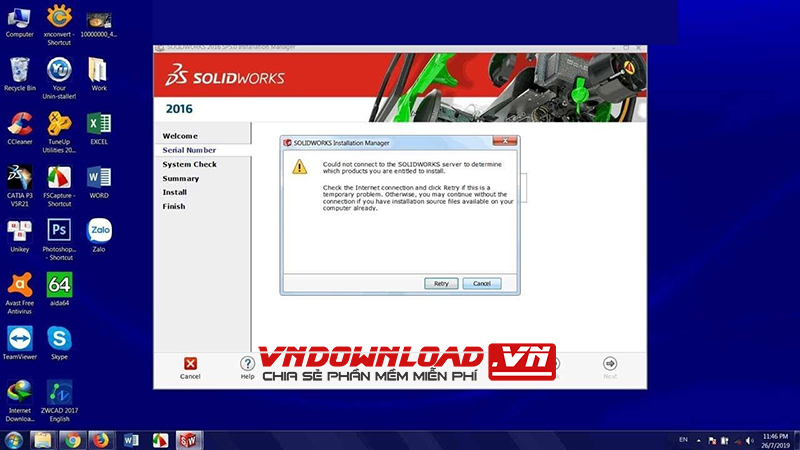Open the TeamViewer desktop icon

click(x=19, y=338)
